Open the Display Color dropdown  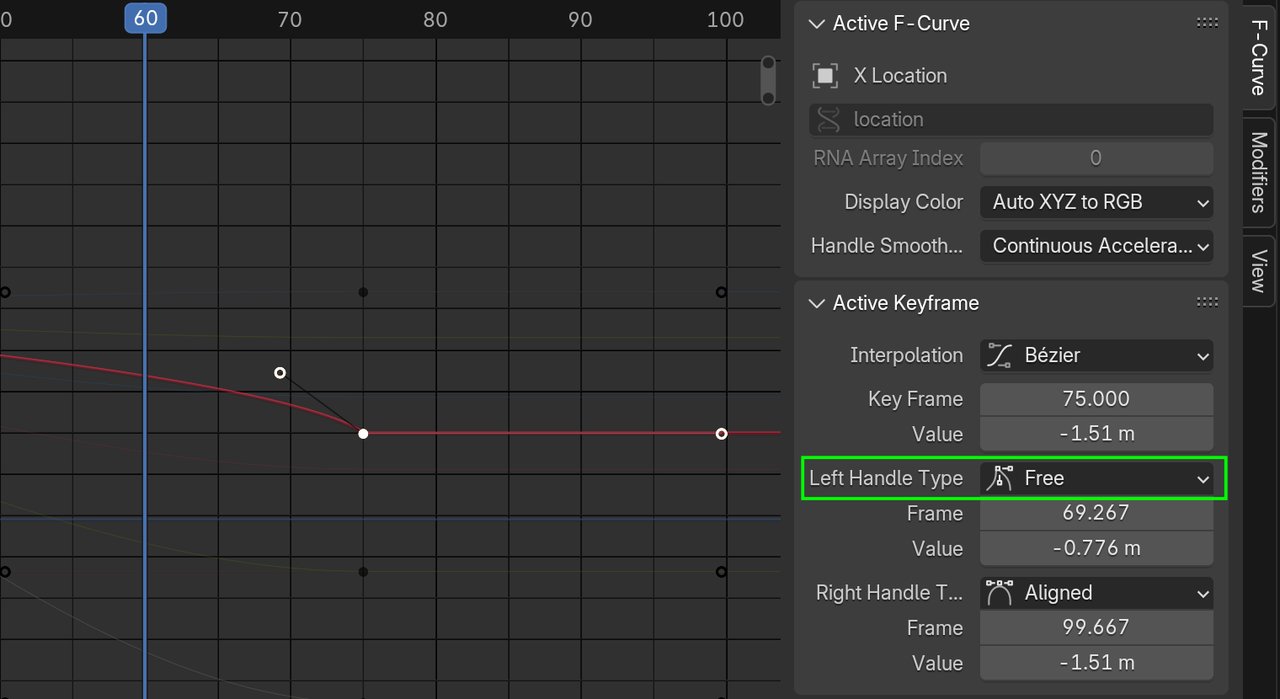[1096, 202]
